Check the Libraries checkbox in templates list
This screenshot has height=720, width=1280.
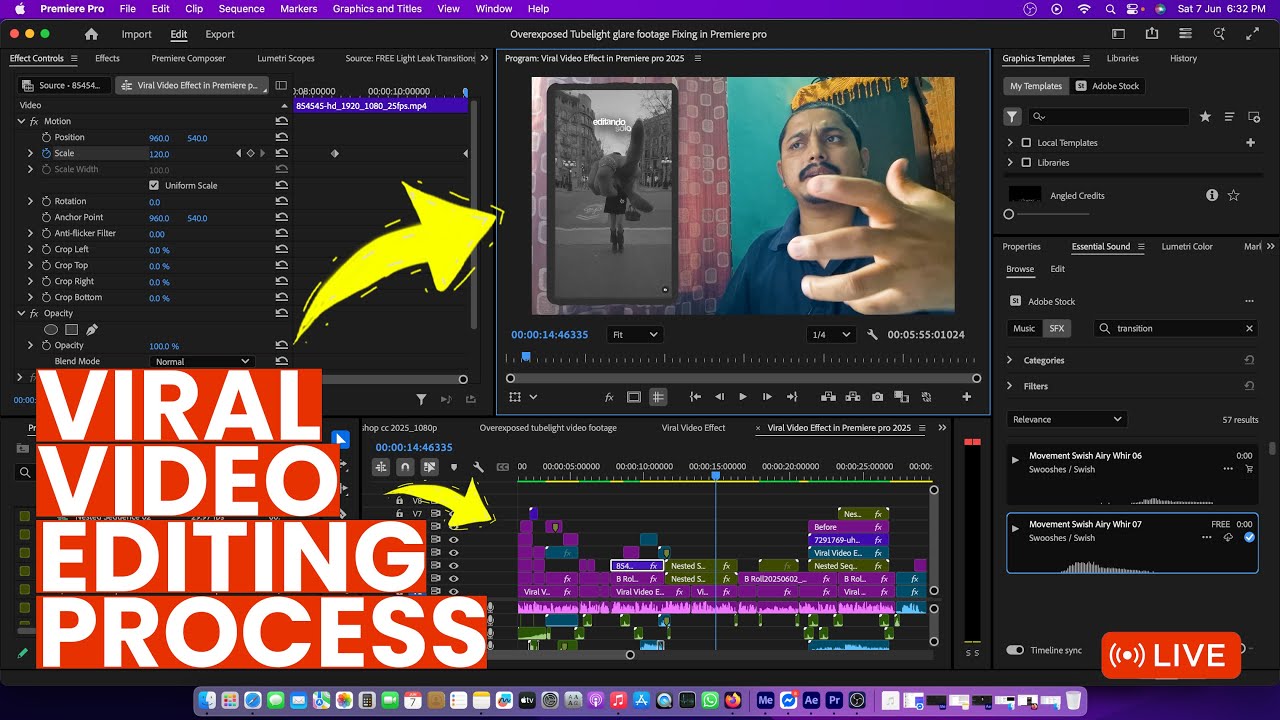1025,162
